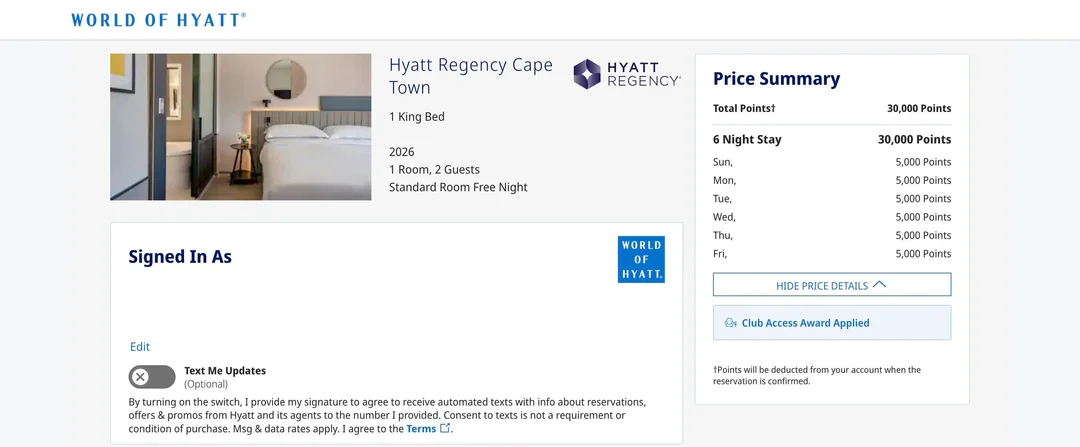This screenshot has width=1080, height=447.
Task: Click the Hyatt Regency Cape Town title
Action: pos(470,76)
